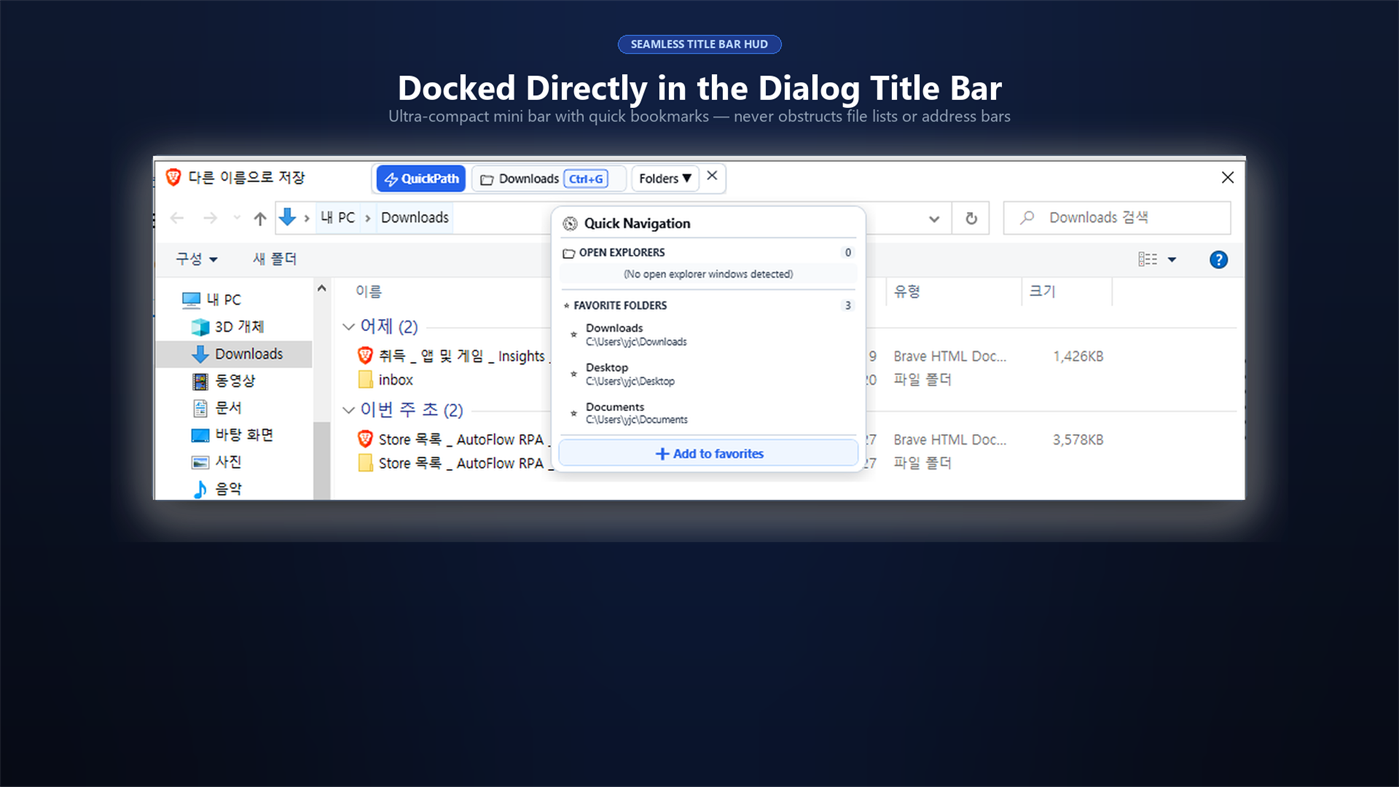Collapse the 이번 주 초 (2) group
Screen dimensions: 1399x787
(348, 410)
